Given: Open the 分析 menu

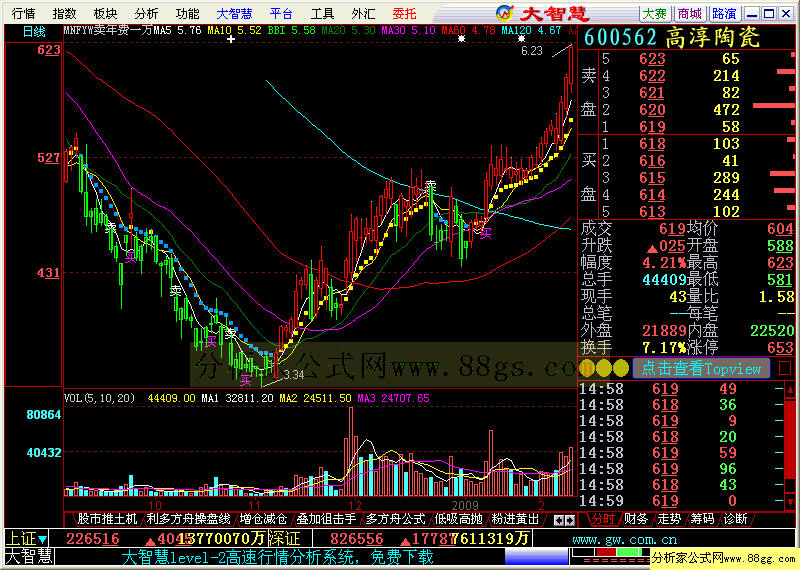Looking at the screenshot, I should pyautogui.click(x=146, y=13).
